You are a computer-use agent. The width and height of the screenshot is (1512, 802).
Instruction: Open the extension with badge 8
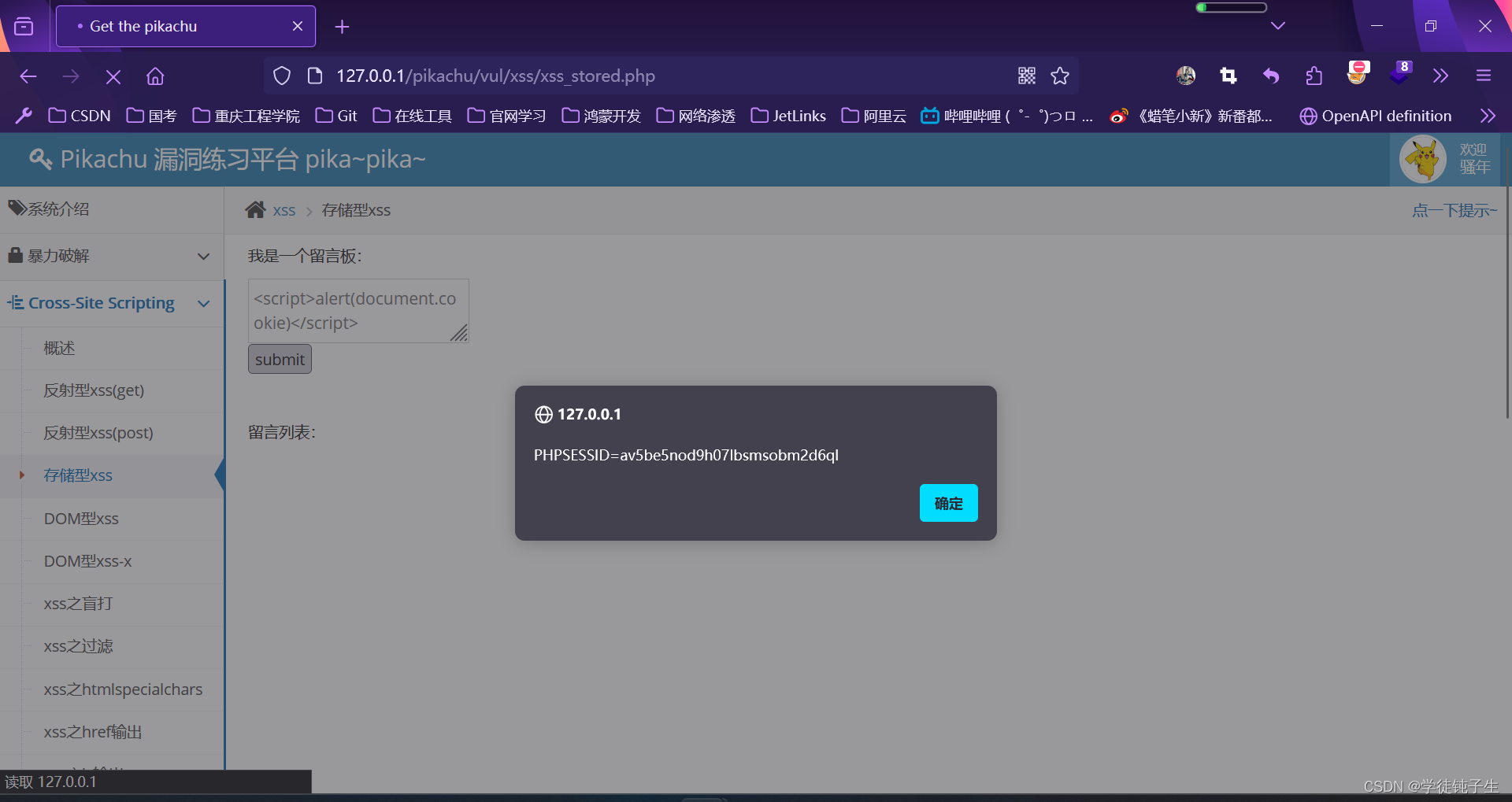pyautogui.click(x=1400, y=72)
